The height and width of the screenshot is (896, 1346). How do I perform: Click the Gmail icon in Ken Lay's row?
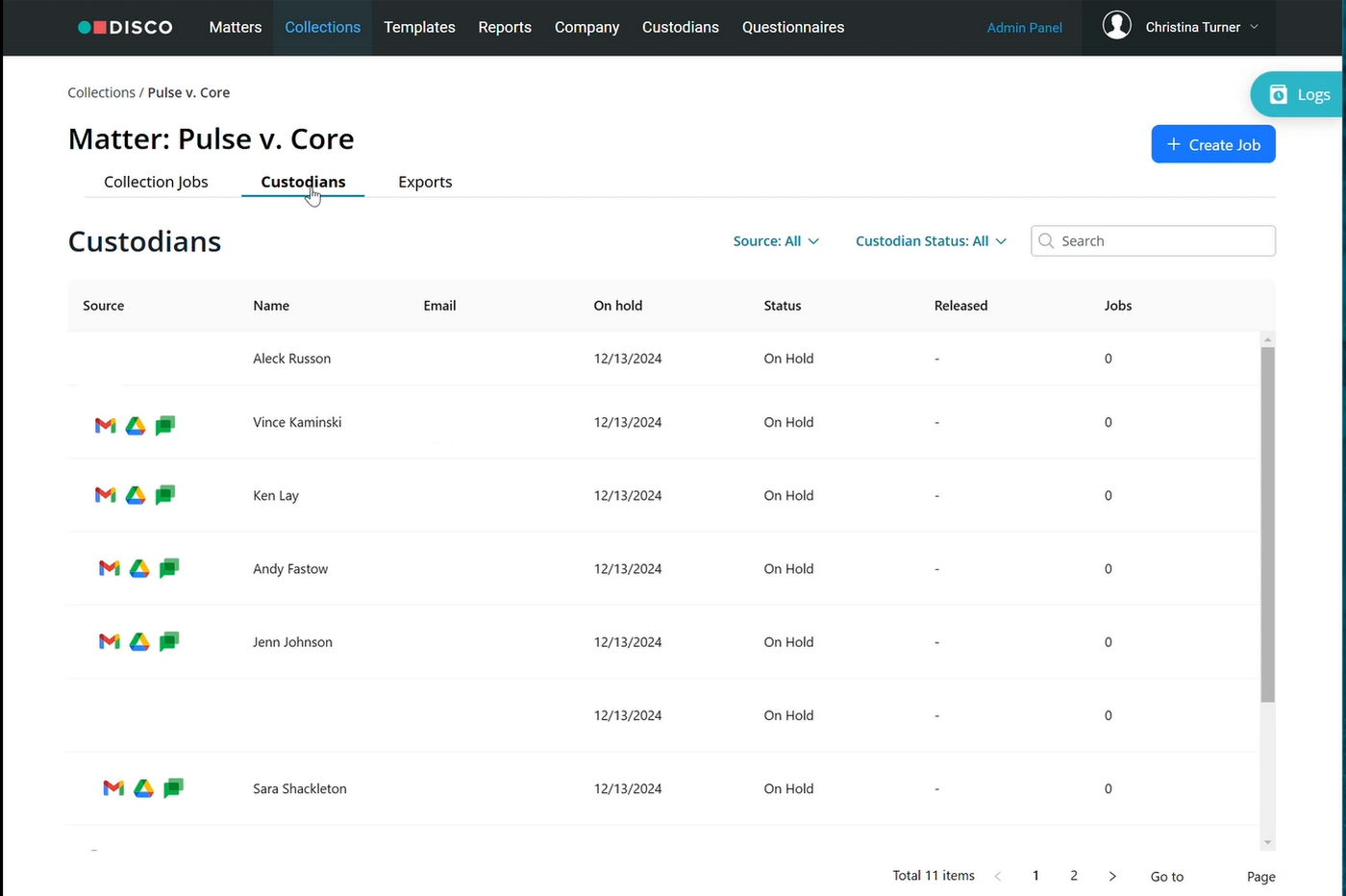point(106,495)
